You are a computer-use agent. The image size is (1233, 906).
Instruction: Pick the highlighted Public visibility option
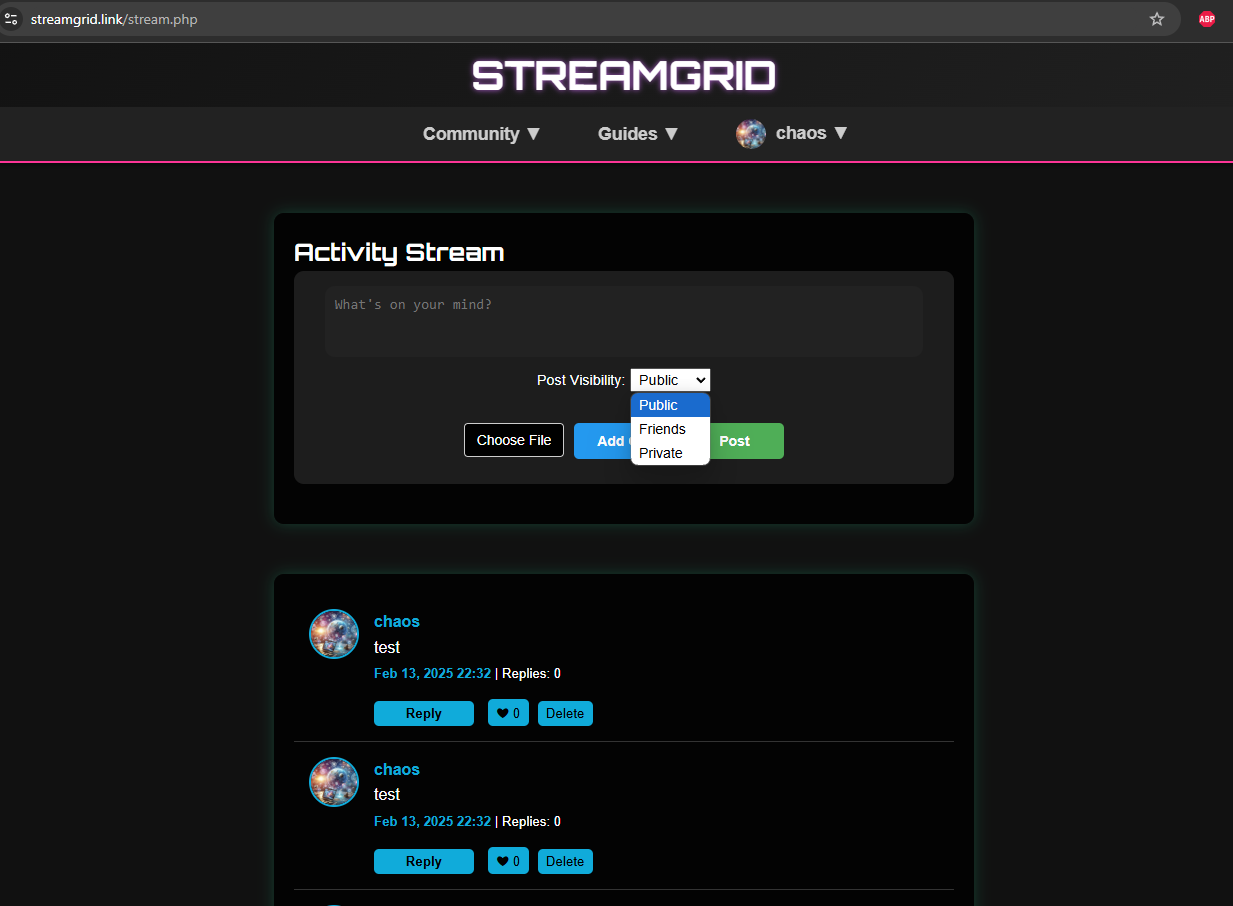659,405
